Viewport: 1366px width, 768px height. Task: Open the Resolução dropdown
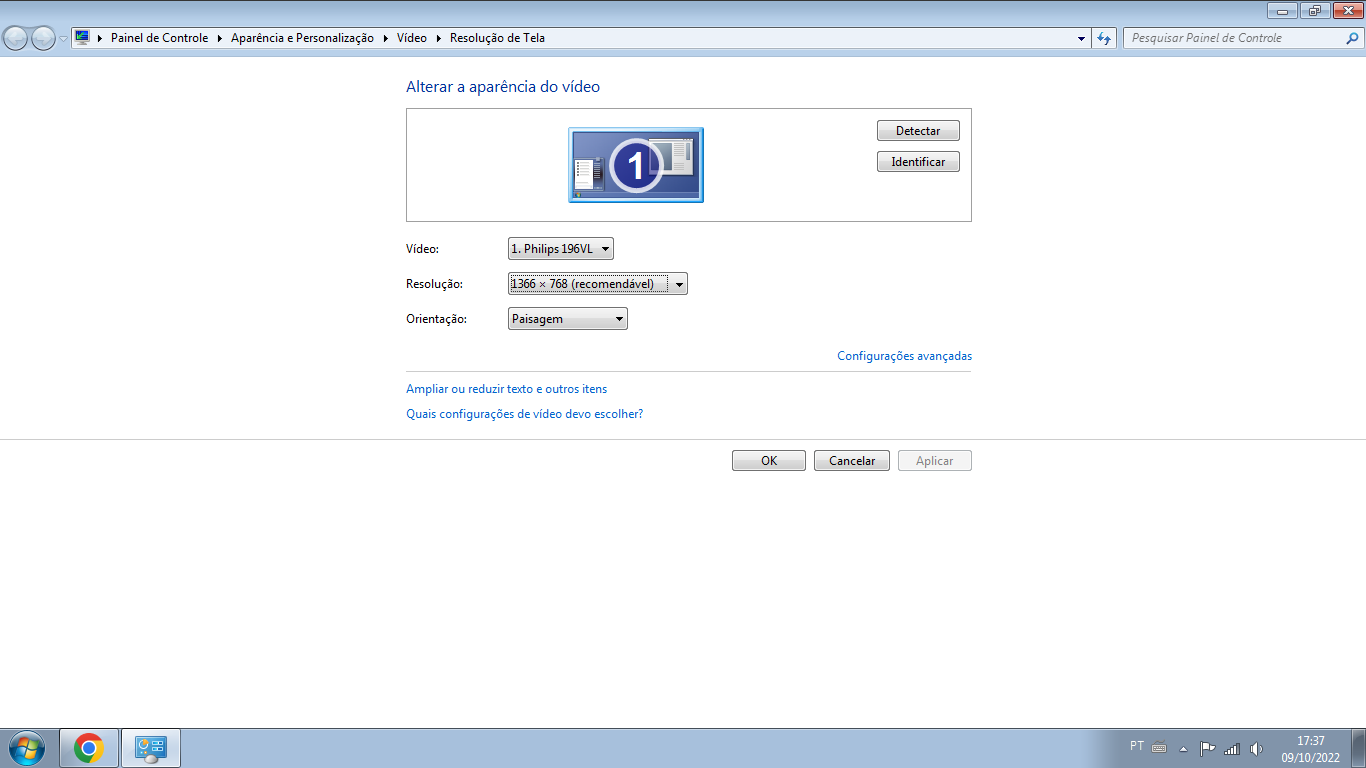(x=598, y=284)
